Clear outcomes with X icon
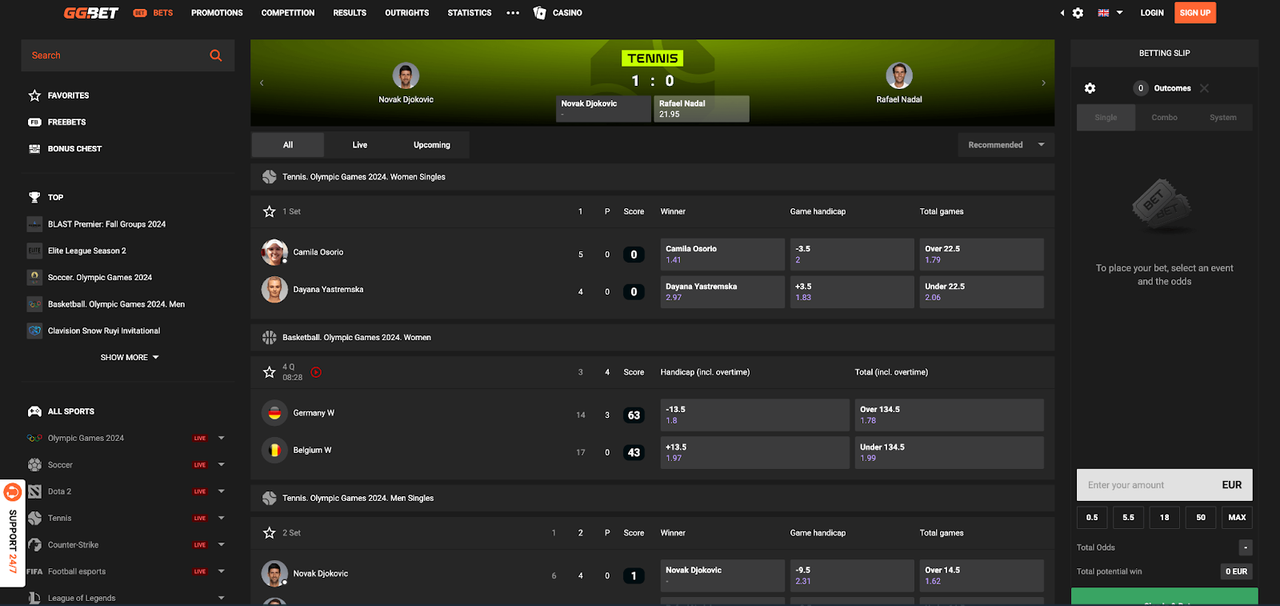Screen dimensions: 1280x606 click(x=1204, y=88)
